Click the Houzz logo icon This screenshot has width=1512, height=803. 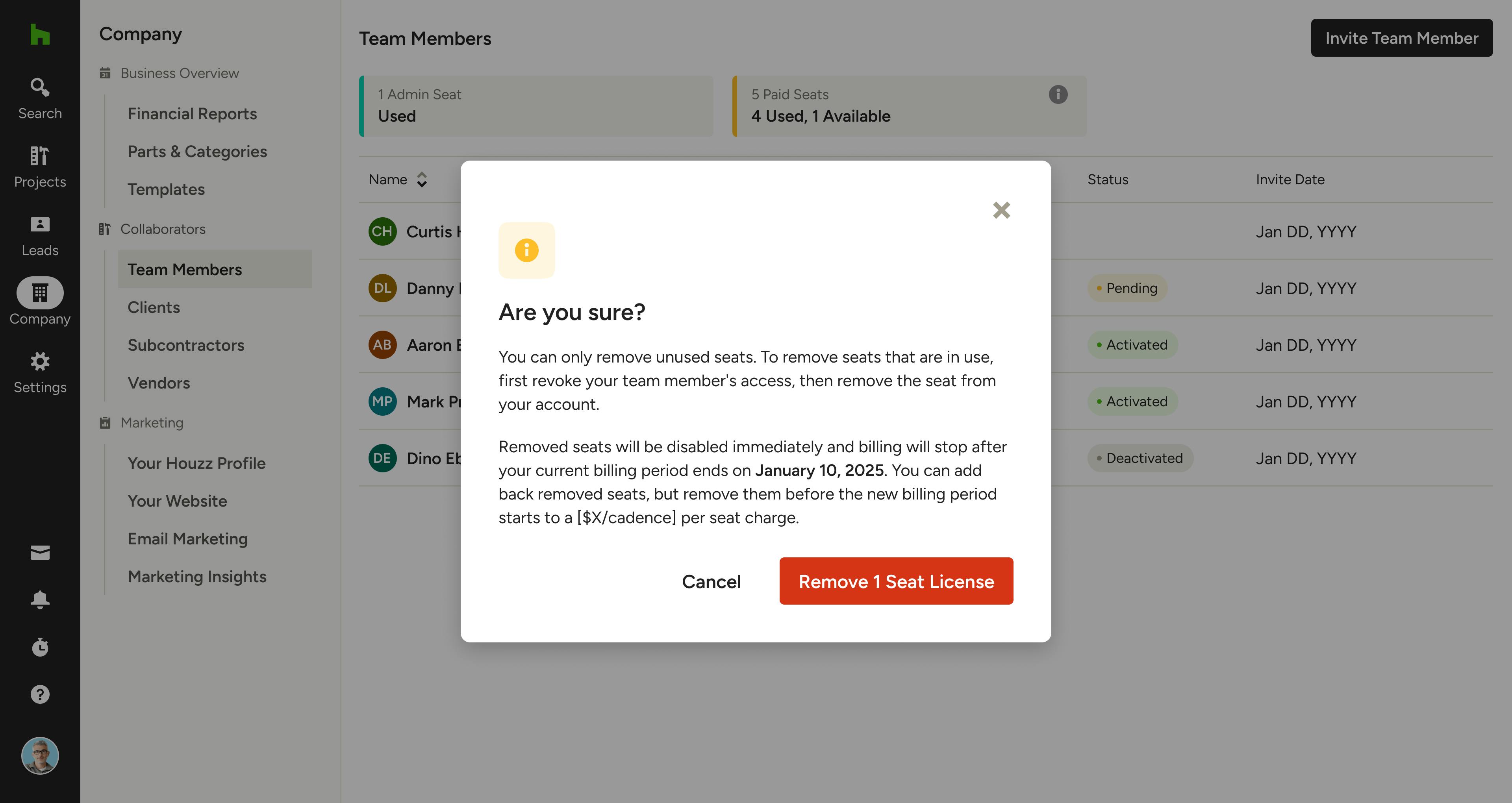pos(40,34)
